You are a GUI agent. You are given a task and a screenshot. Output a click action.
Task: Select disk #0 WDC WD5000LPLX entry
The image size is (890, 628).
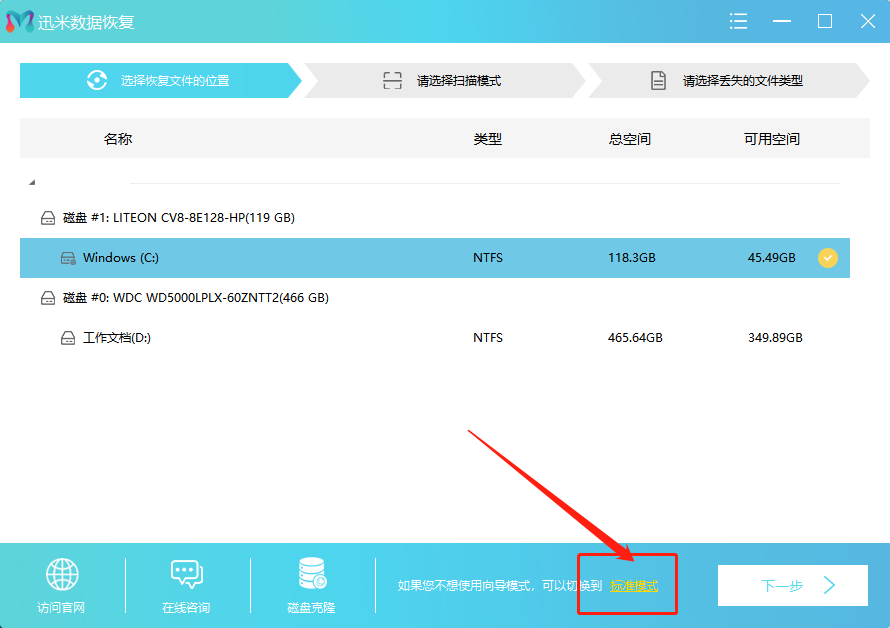pos(195,297)
